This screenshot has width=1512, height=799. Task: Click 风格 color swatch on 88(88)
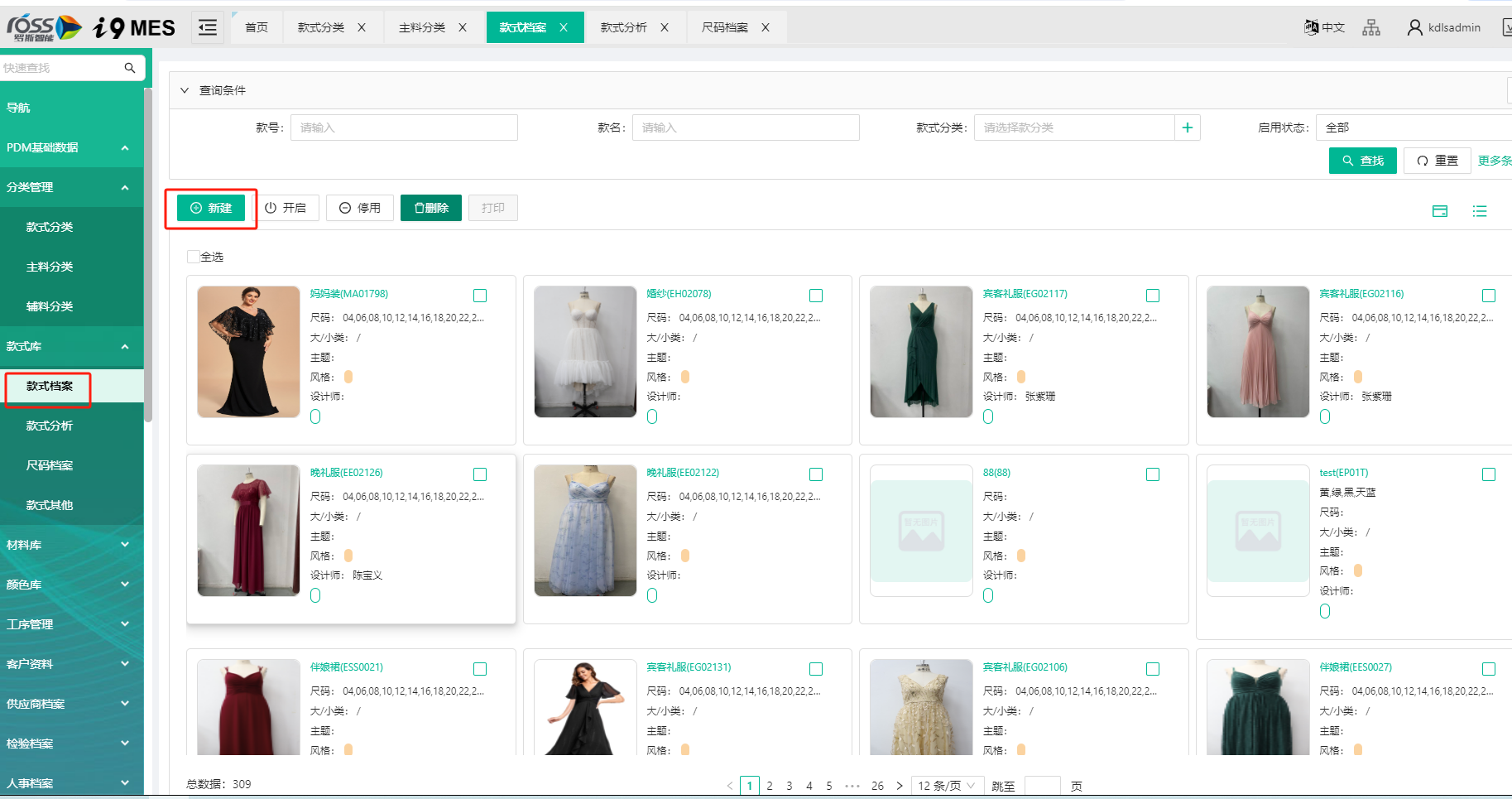tap(1021, 556)
